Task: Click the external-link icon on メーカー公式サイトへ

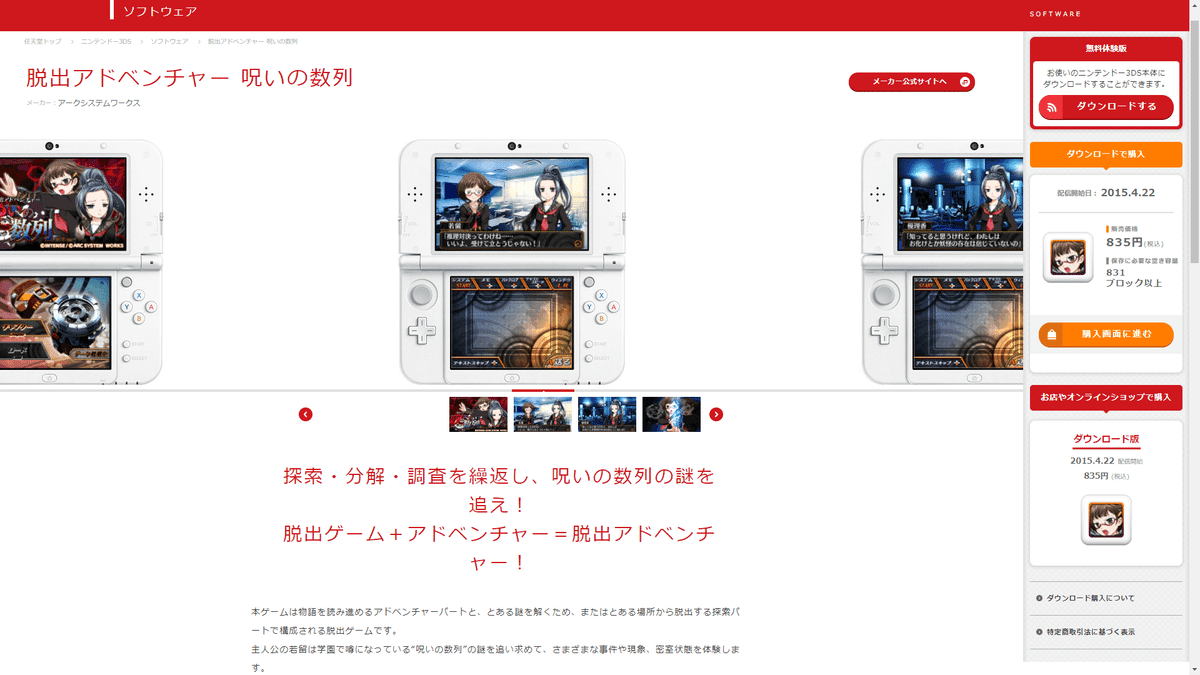Action: (x=965, y=82)
